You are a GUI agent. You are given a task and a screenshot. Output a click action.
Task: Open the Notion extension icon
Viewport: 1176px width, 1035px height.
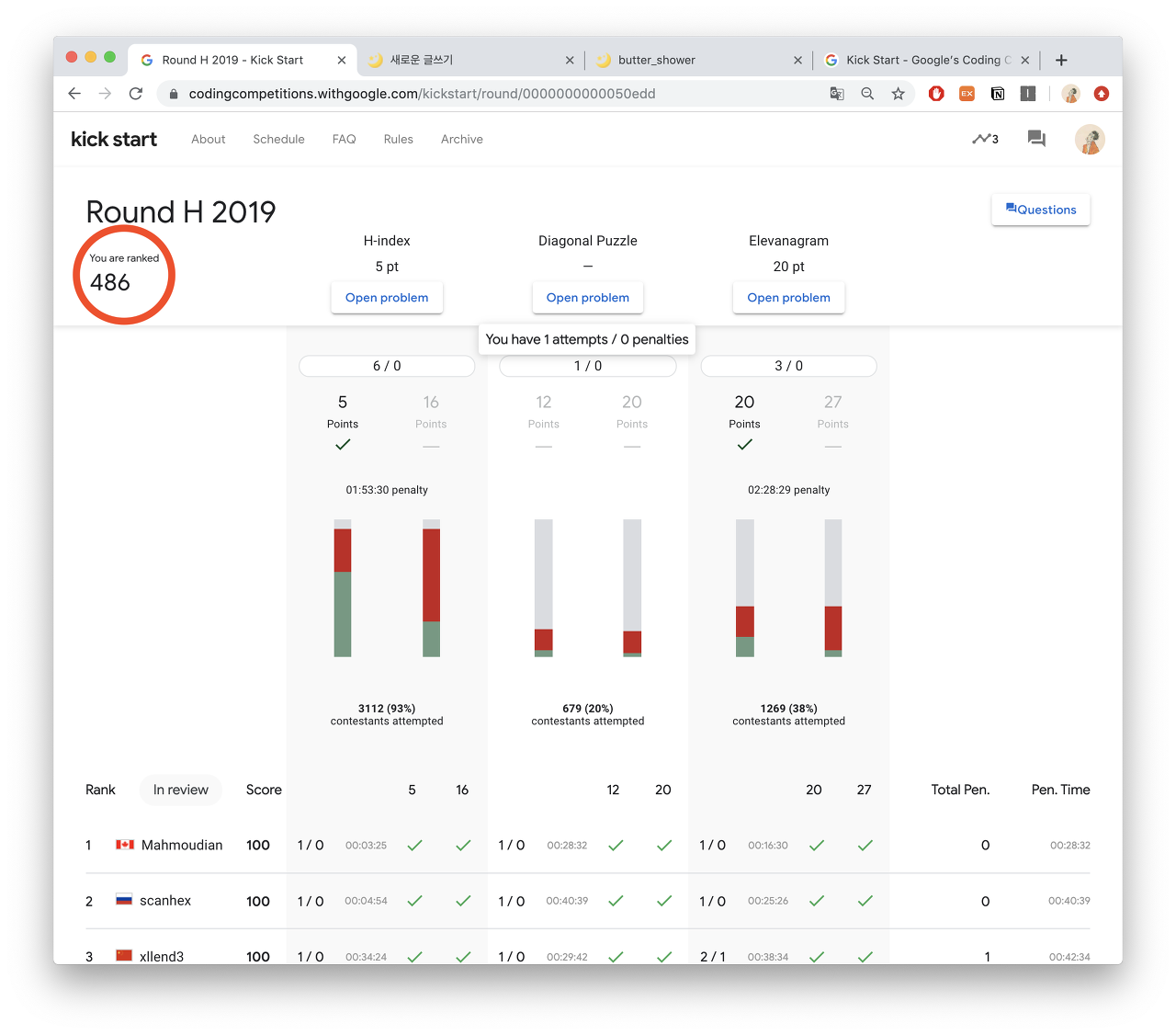point(998,94)
